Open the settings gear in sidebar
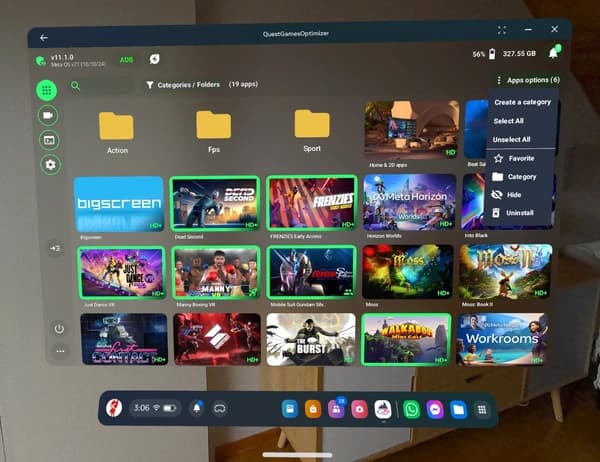 50,164
